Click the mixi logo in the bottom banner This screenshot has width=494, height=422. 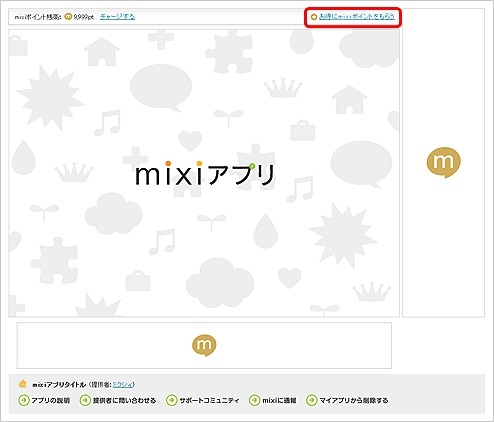pos(204,345)
